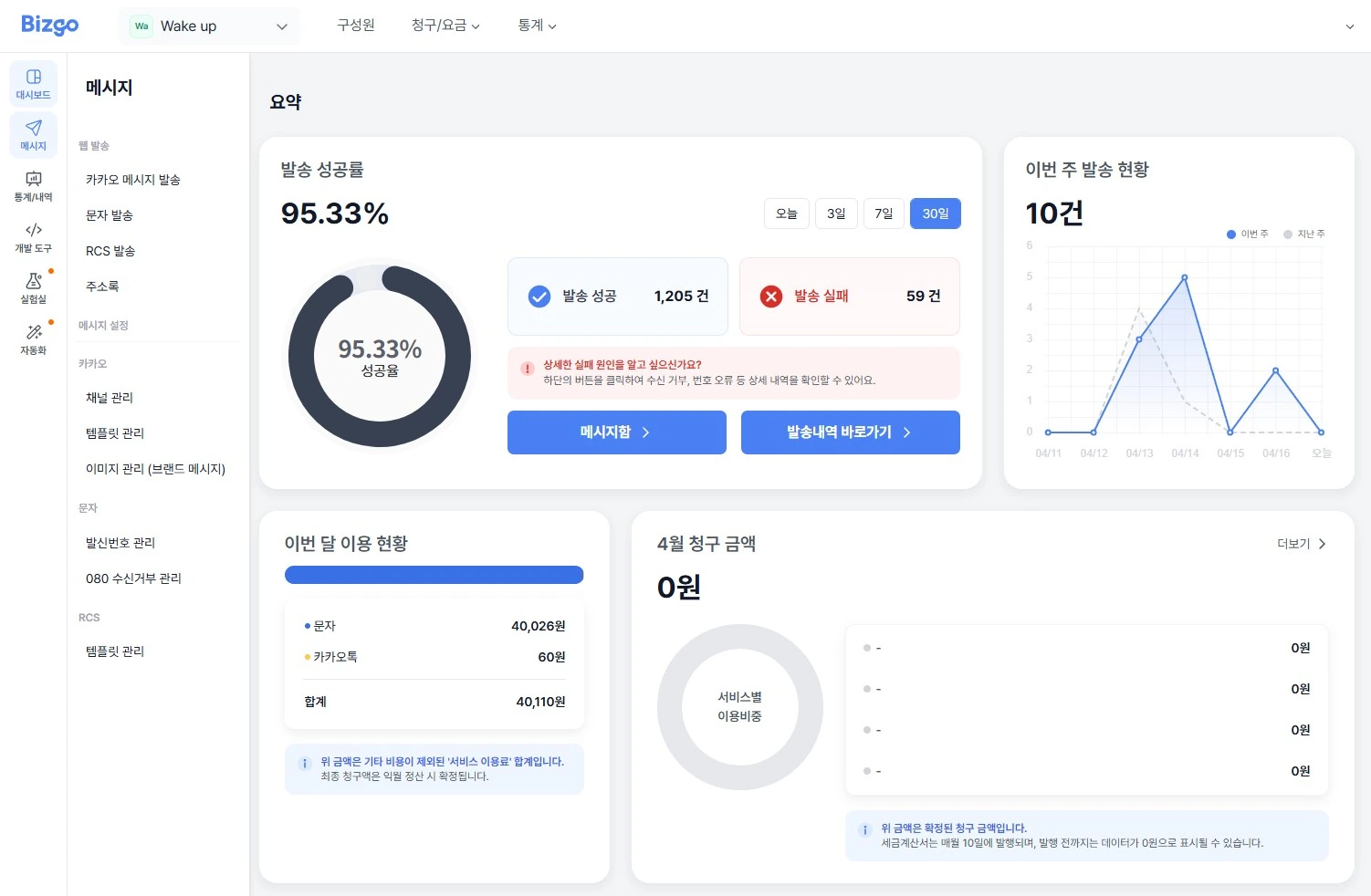This screenshot has height=896, width=1371.
Task: Open 통계/내역 from the left sidebar
Action: [33, 187]
